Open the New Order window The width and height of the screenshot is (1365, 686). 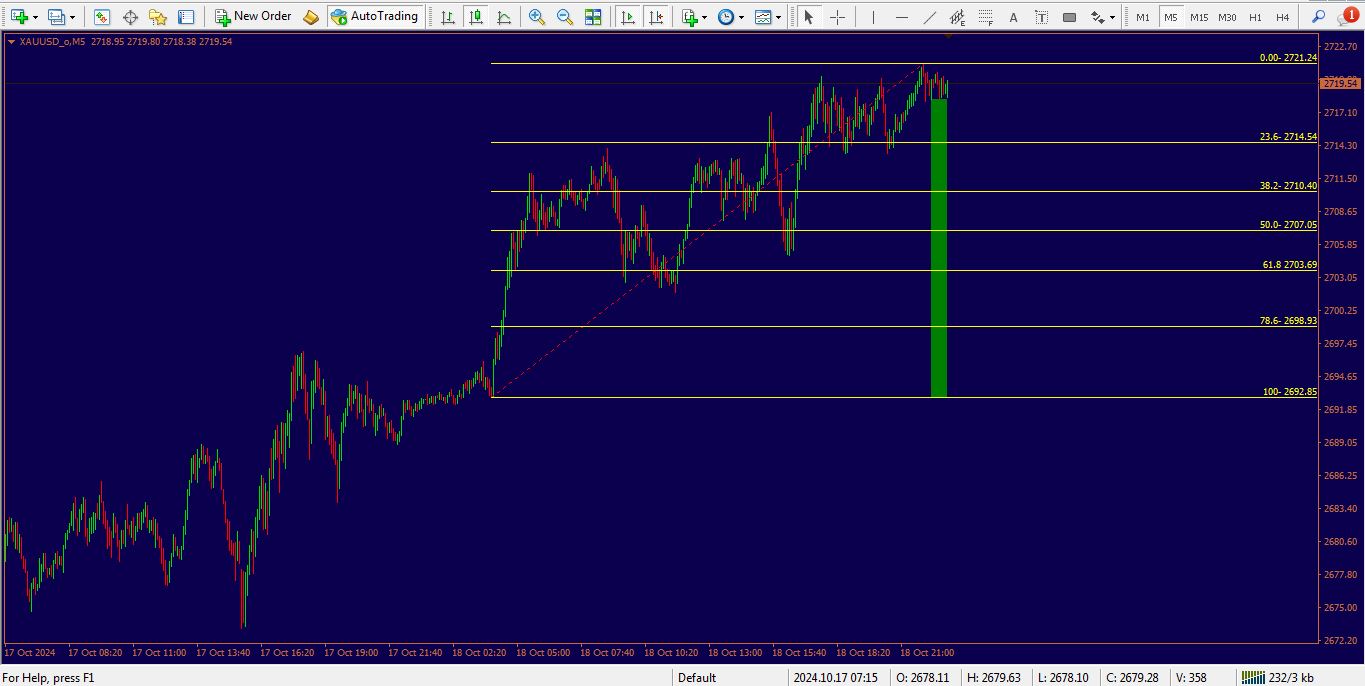253,16
